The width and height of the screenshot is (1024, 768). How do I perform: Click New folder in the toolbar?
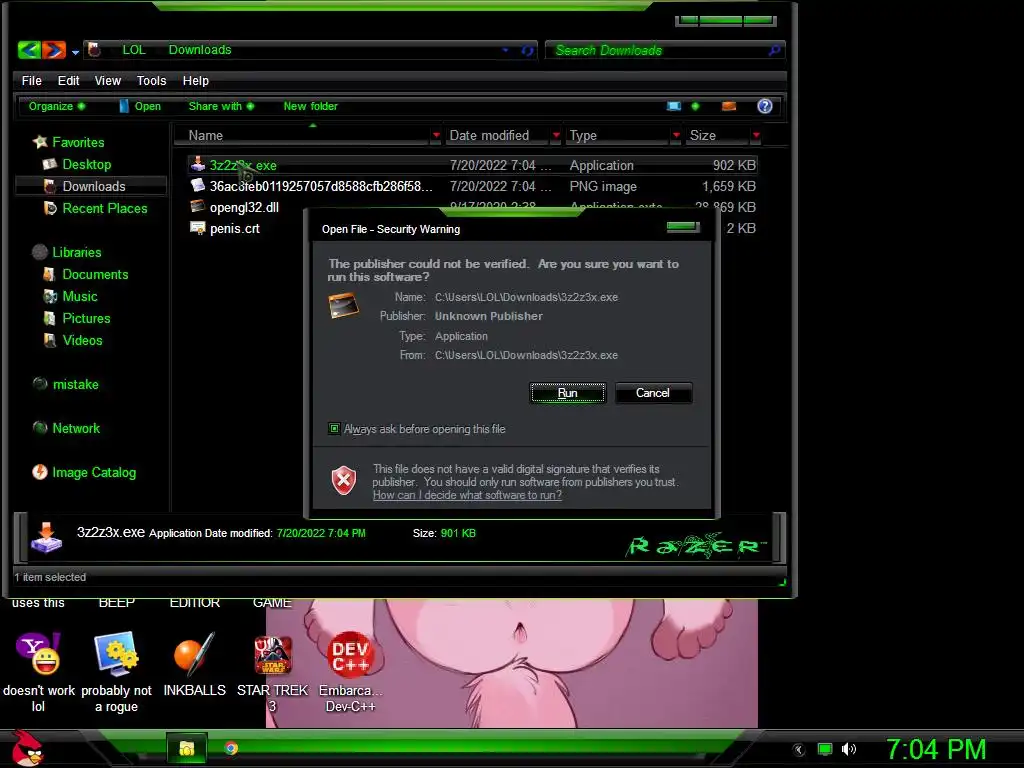pyautogui.click(x=310, y=106)
